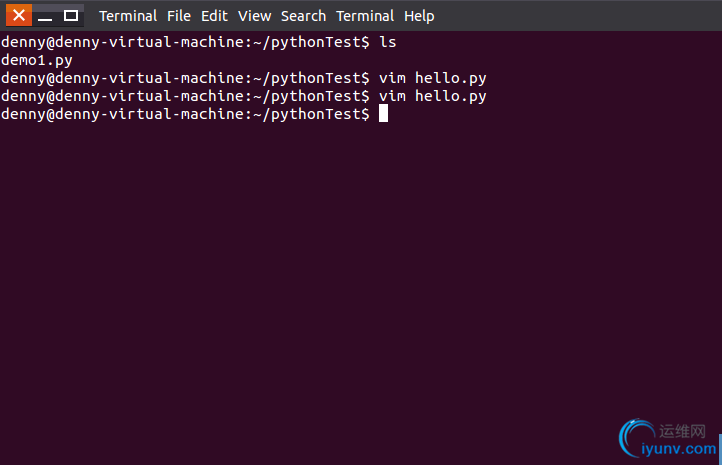Click the demo1.py filename in output
Image resolution: width=722 pixels, height=465 pixels.
point(37,60)
